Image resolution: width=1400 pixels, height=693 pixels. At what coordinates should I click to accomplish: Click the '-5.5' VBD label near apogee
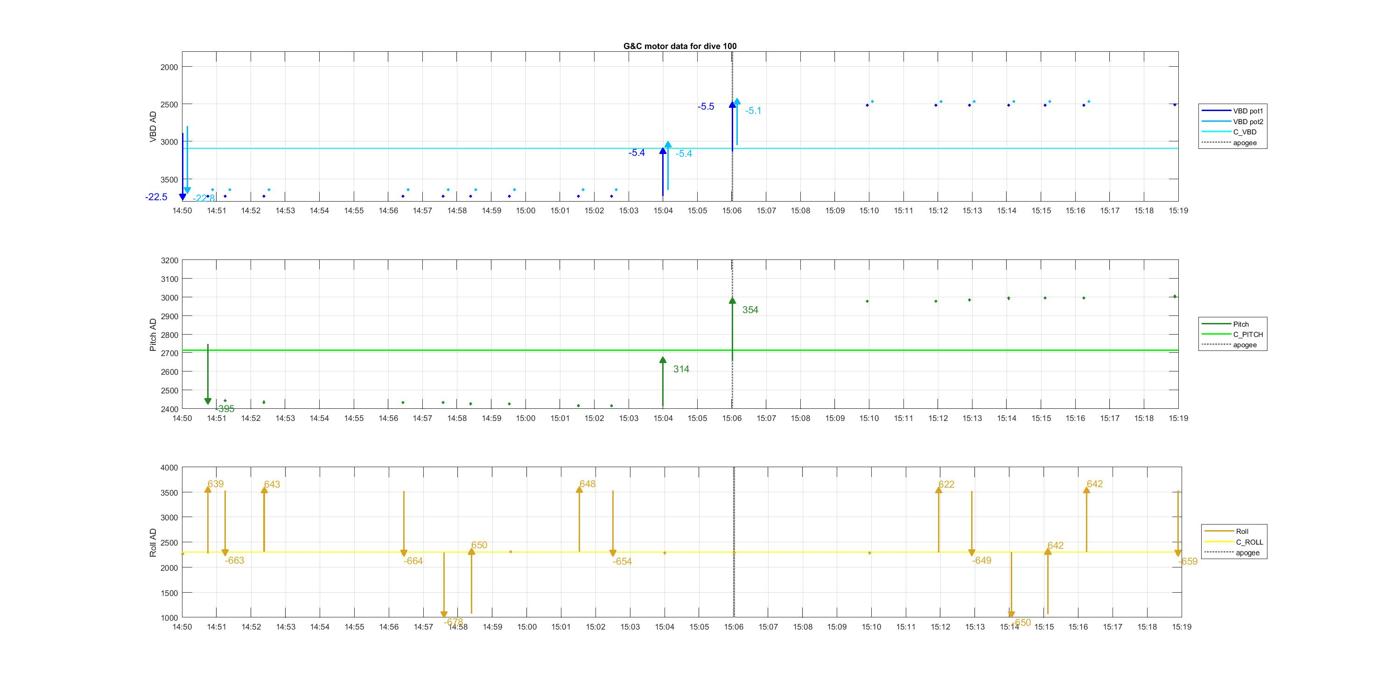(x=706, y=106)
